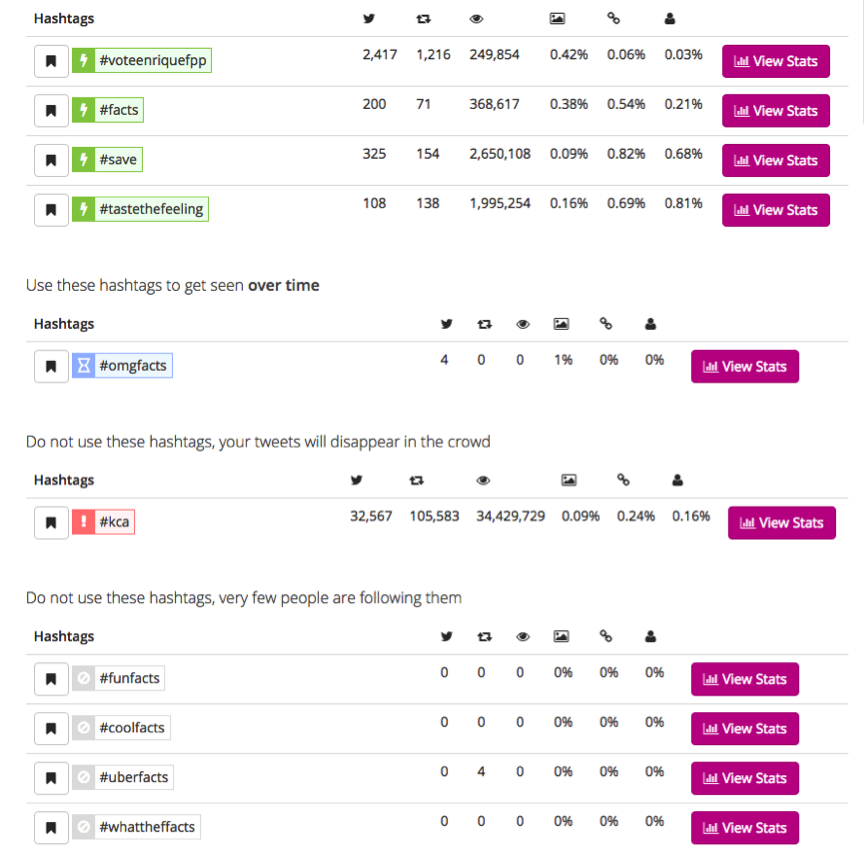Click the red exclamation icon on #kca
The width and height of the screenshot is (865, 858).
pos(83,521)
